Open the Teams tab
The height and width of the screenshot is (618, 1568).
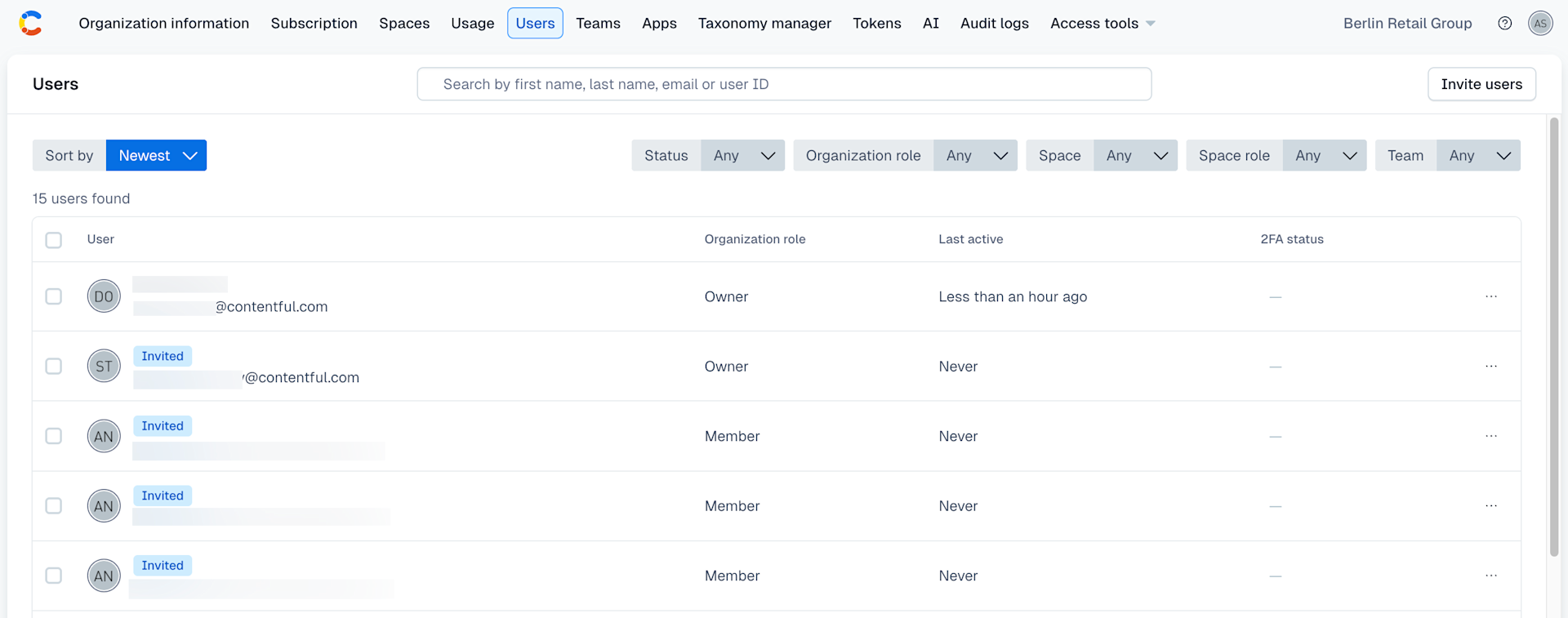point(598,23)
